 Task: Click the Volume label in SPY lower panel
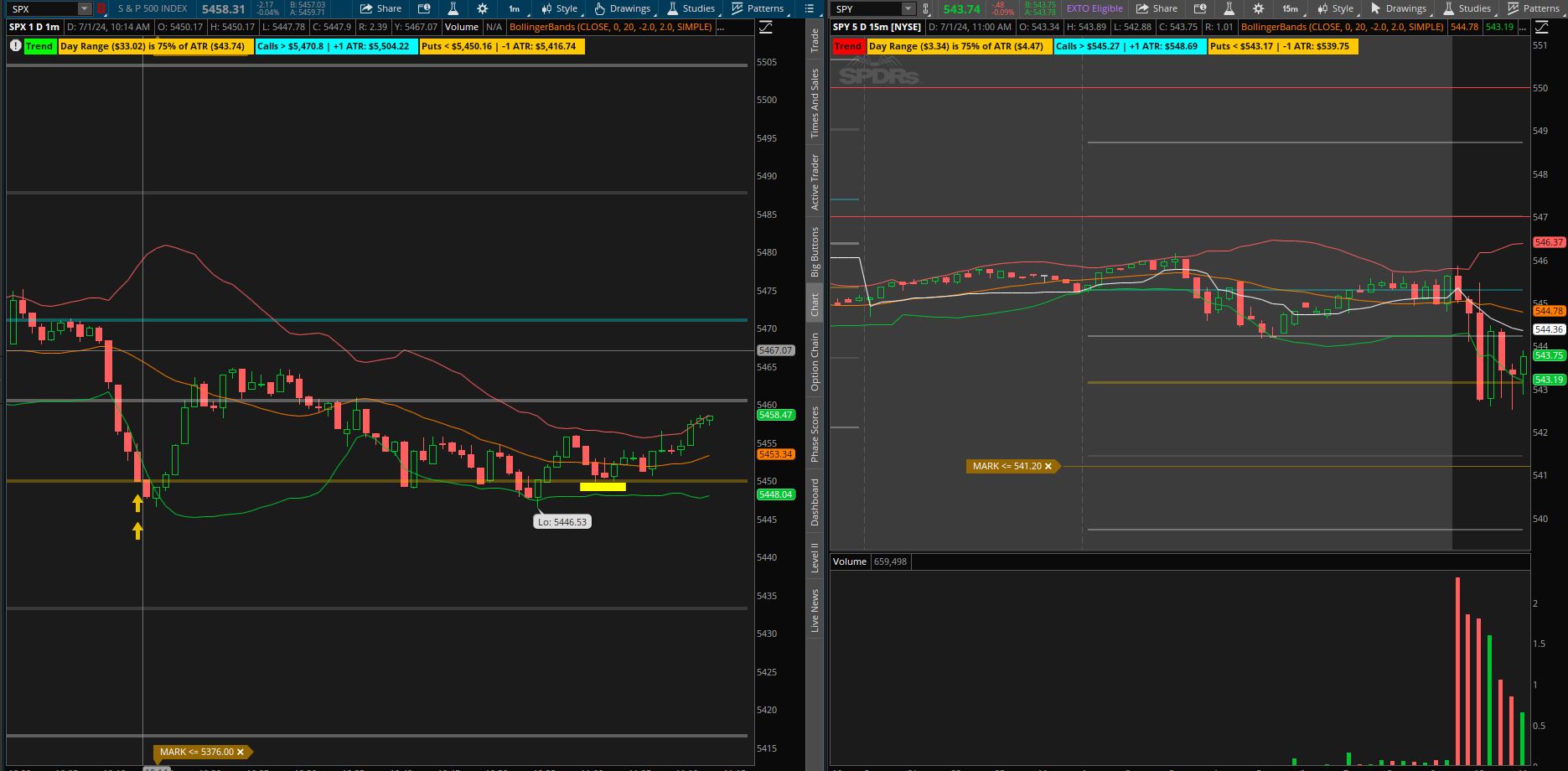coord(849,561)
